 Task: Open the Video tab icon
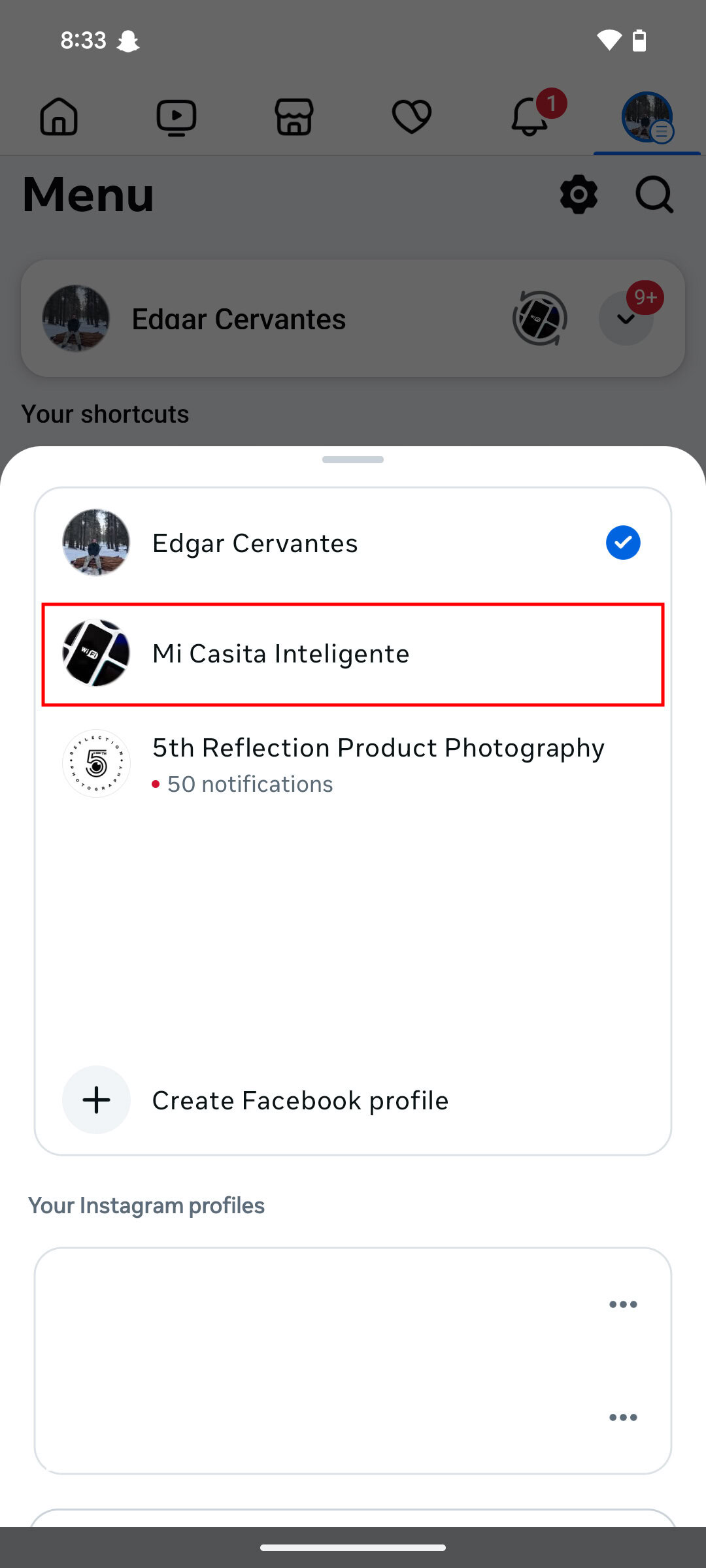[x=176, y=118]
